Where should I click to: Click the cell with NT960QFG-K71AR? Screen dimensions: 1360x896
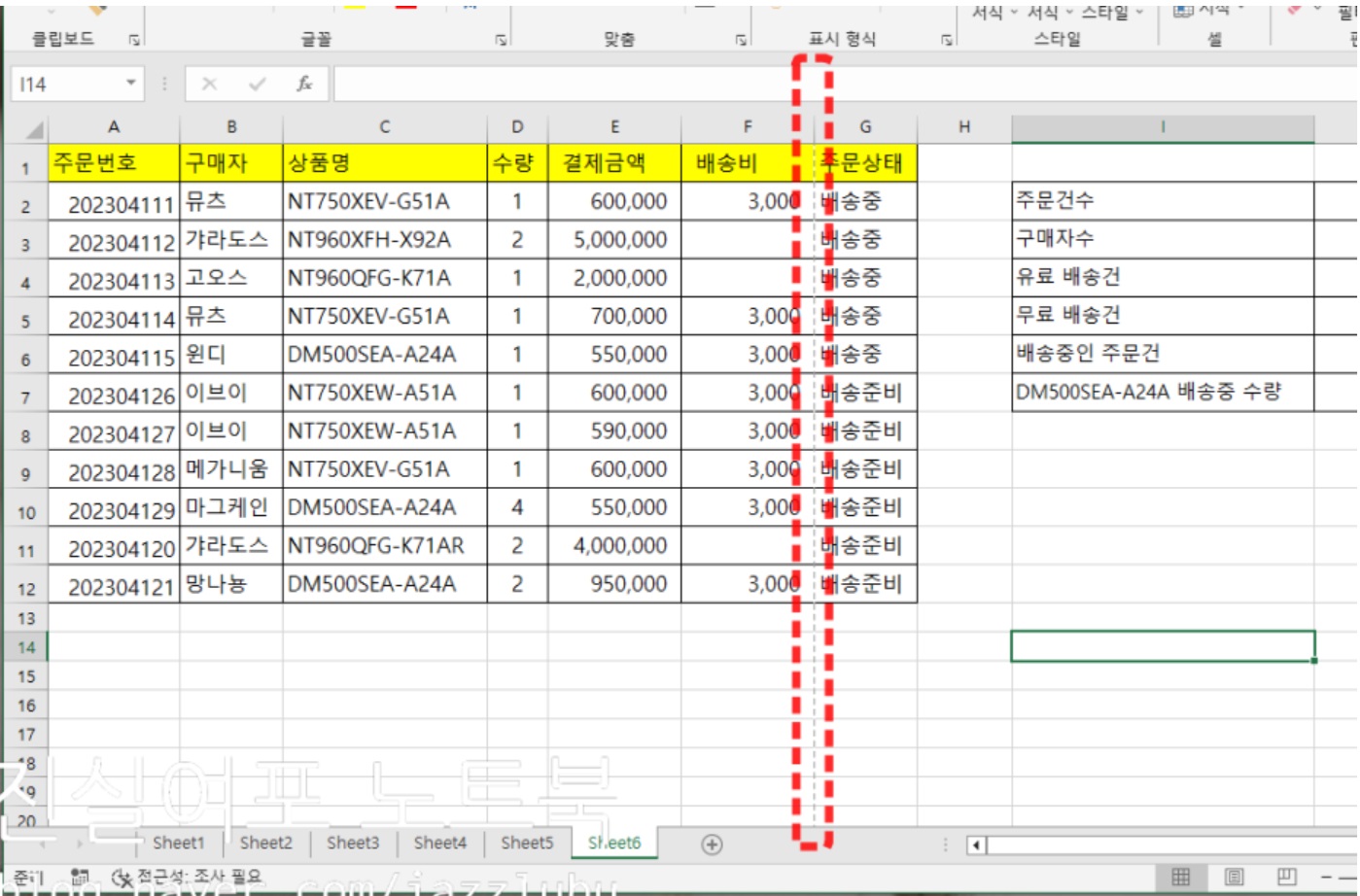tap(385, 546)
